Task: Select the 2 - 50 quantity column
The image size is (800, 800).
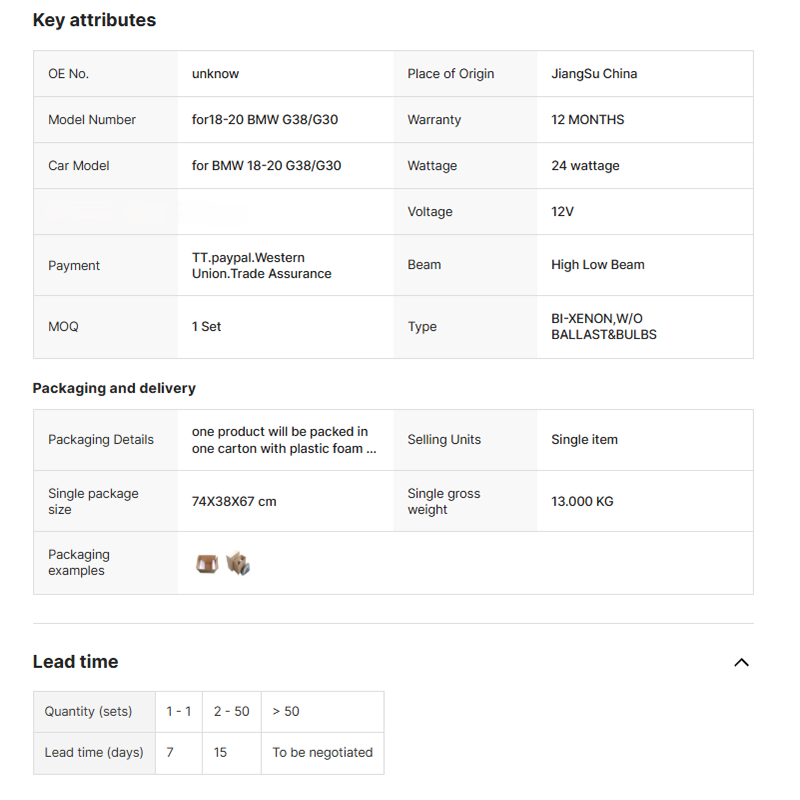Action: coord(231,712)
